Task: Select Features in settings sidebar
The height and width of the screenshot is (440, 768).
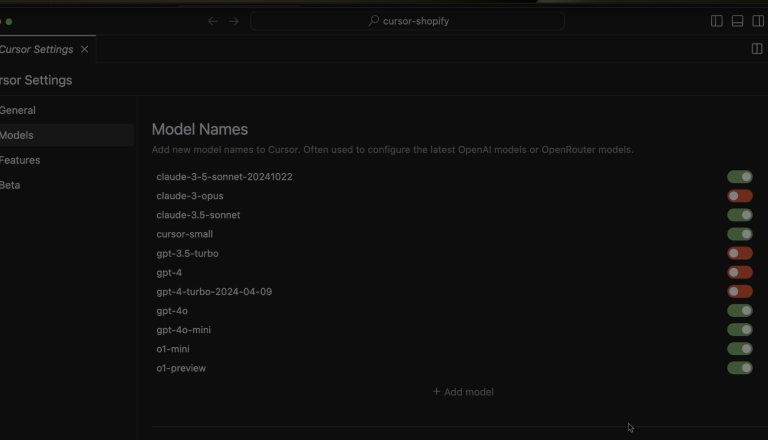Action: 20,160
